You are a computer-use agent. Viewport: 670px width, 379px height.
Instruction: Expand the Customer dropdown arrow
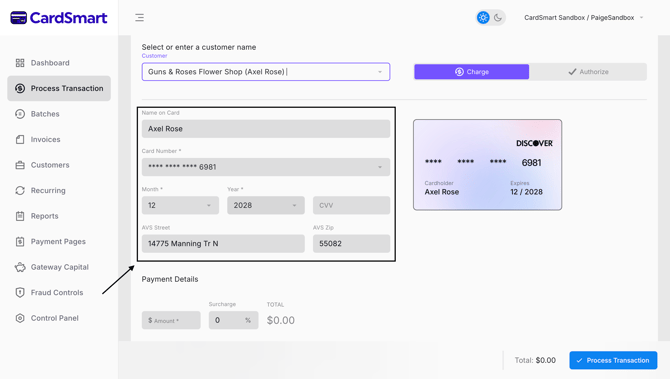click(380, 72)
